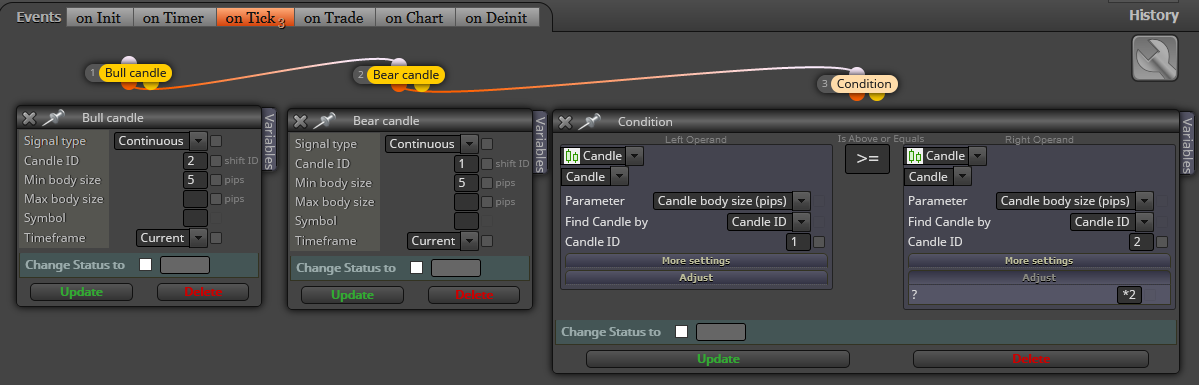Toggle Candle ID checkbox in Right Operand

tap(1162, 242)
